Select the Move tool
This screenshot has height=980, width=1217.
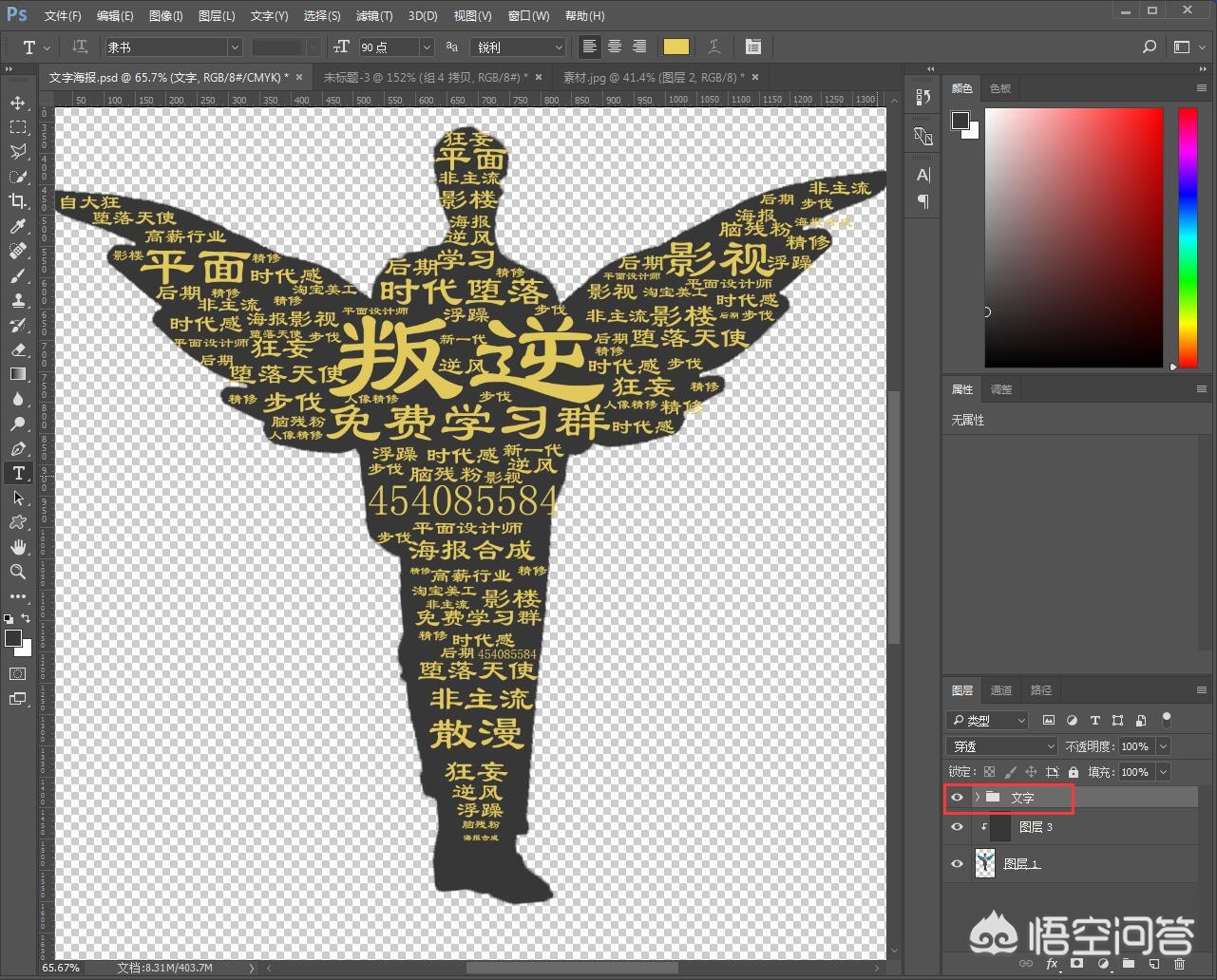18,103
